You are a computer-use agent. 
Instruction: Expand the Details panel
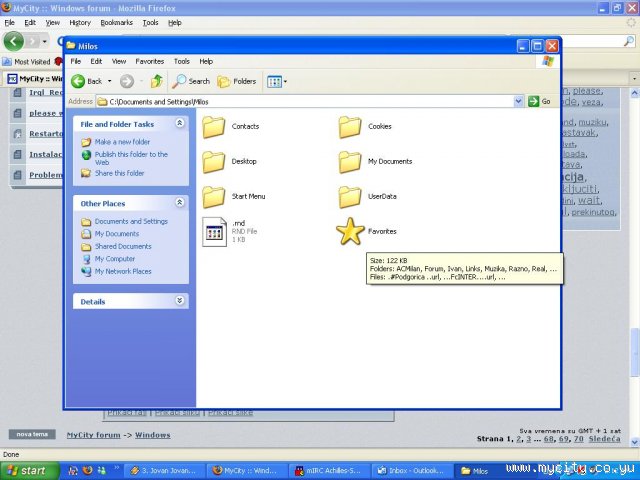pos(180,300)
